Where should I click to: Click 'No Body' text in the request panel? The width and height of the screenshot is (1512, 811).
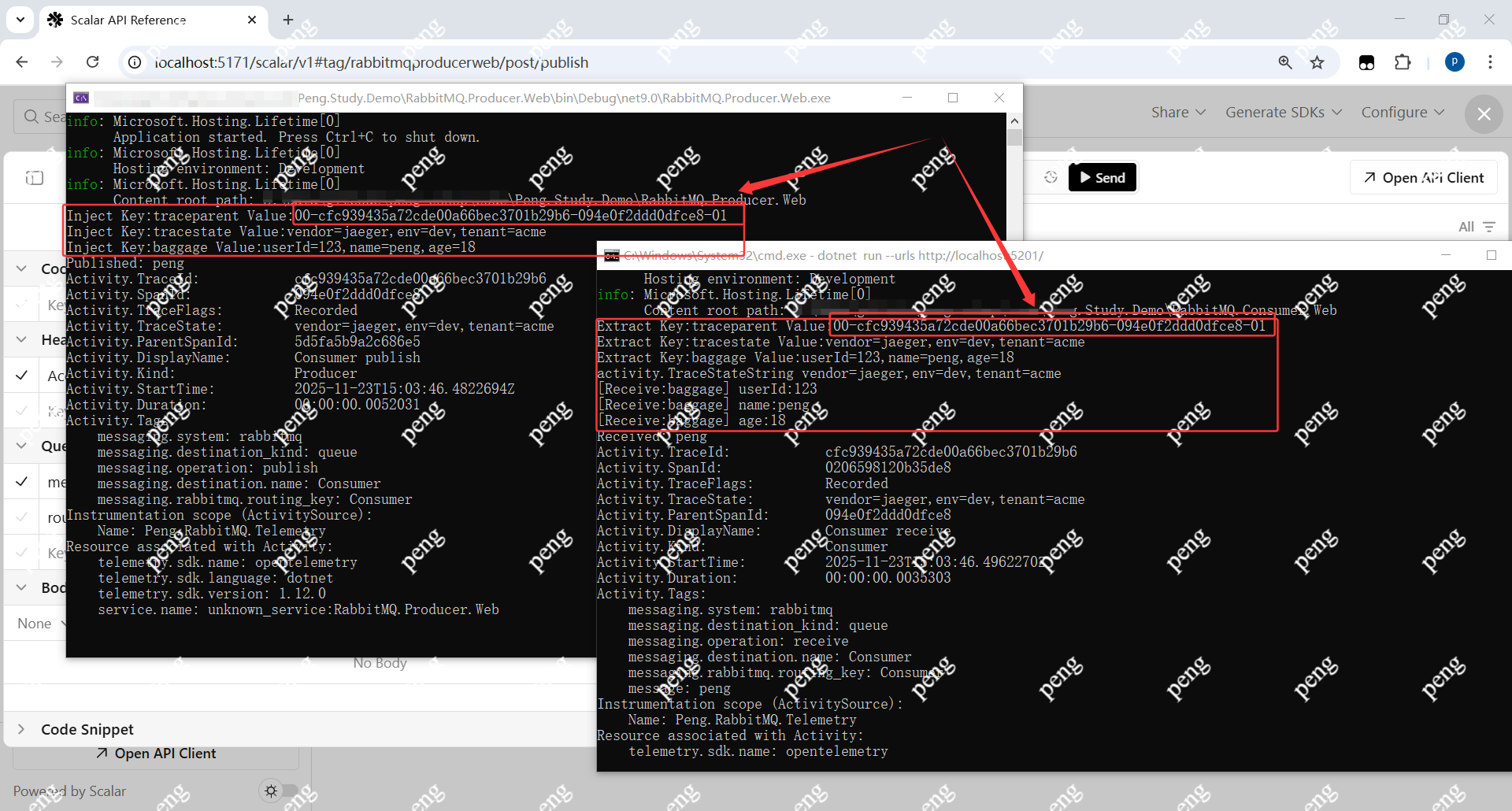[x=380, y=663]
